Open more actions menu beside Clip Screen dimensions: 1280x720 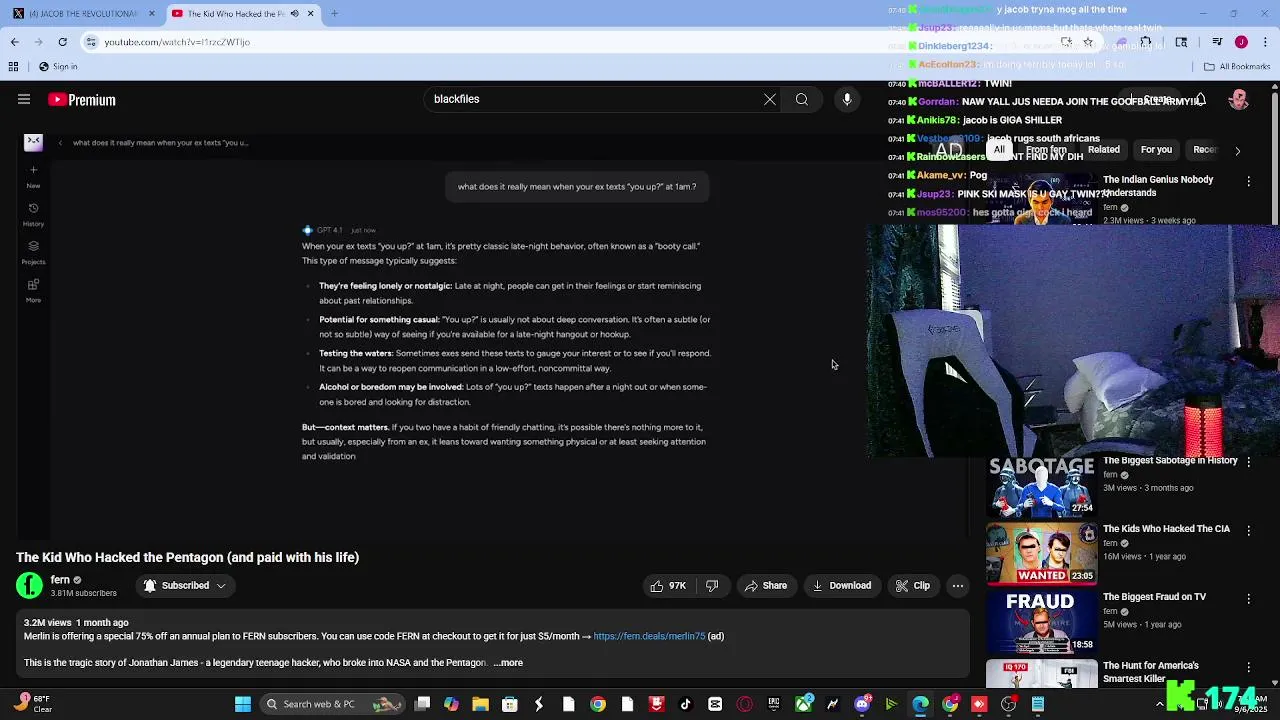(957, 585)
